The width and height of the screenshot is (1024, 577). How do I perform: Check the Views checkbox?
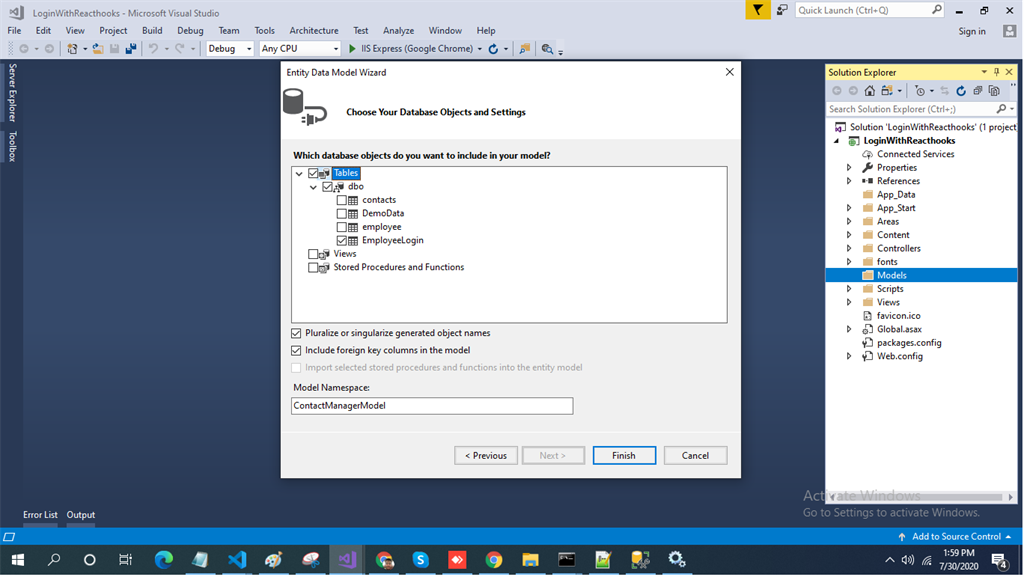pyautogui.click(x=313, y=253)
